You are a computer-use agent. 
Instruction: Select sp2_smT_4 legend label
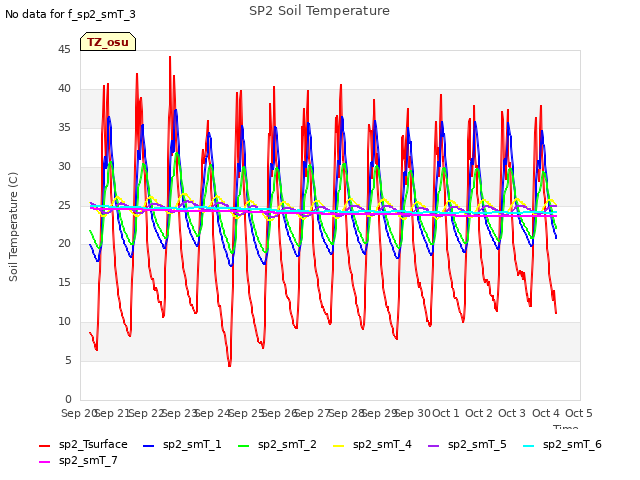[382, 444]
